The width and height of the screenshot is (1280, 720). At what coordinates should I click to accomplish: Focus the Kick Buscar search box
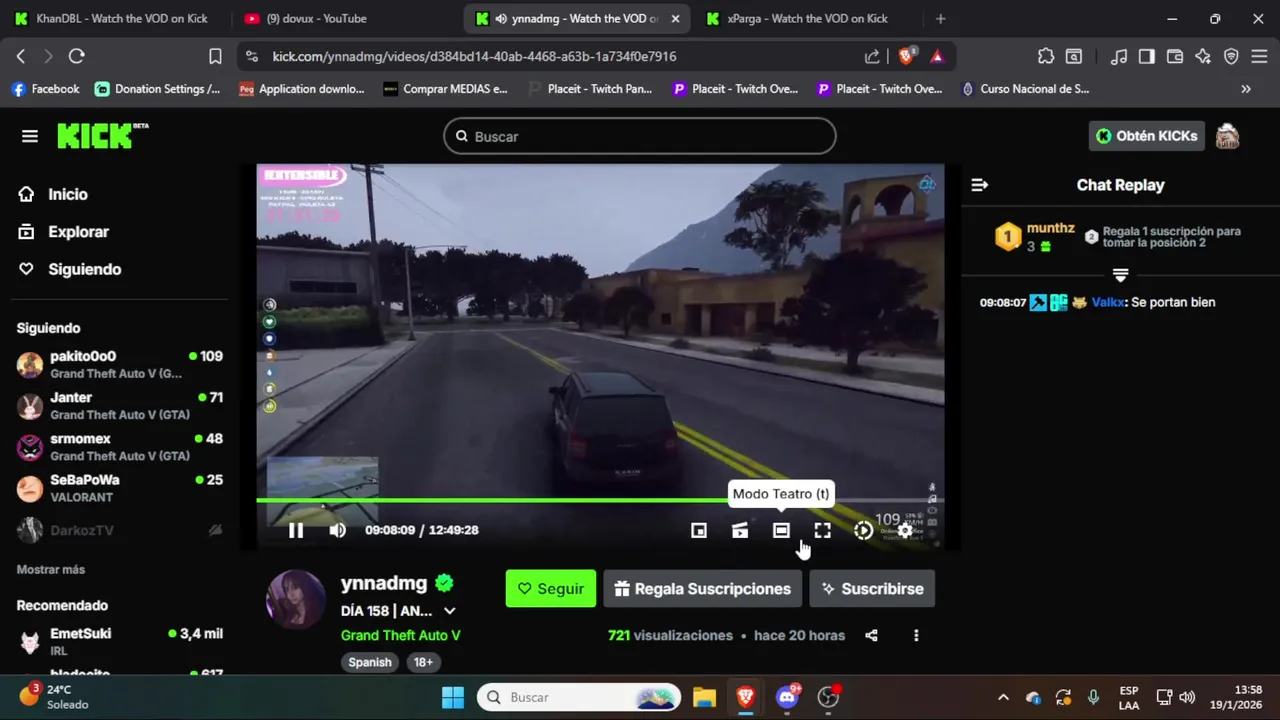pos(639,136)
